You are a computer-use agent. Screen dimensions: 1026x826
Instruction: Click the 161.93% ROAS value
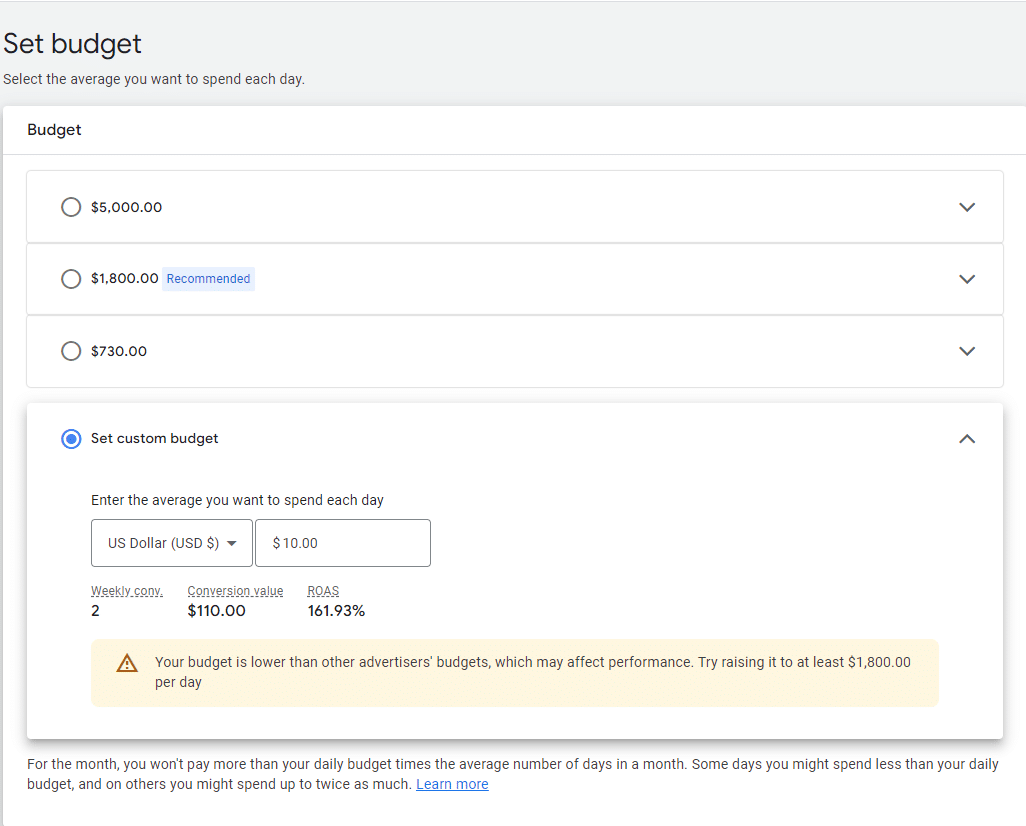[x=336, y=611]
